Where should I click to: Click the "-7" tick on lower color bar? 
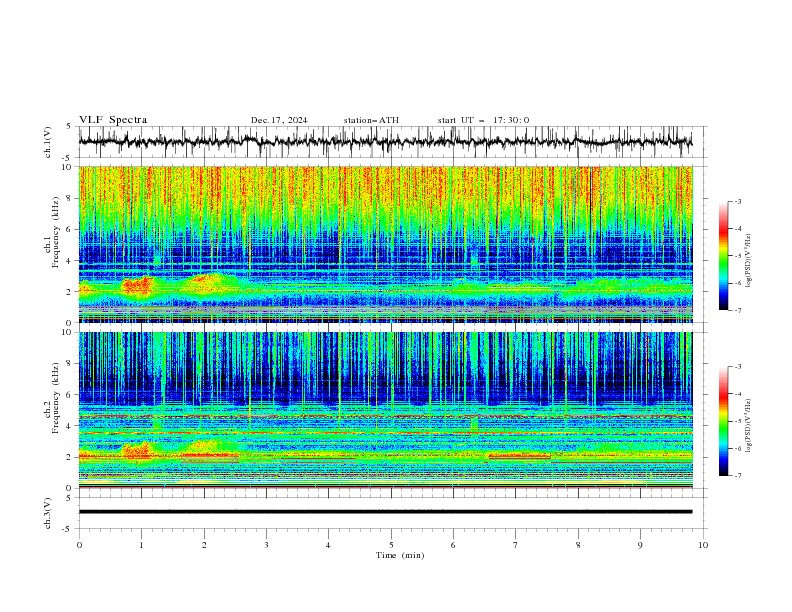(x=738, y=475)
